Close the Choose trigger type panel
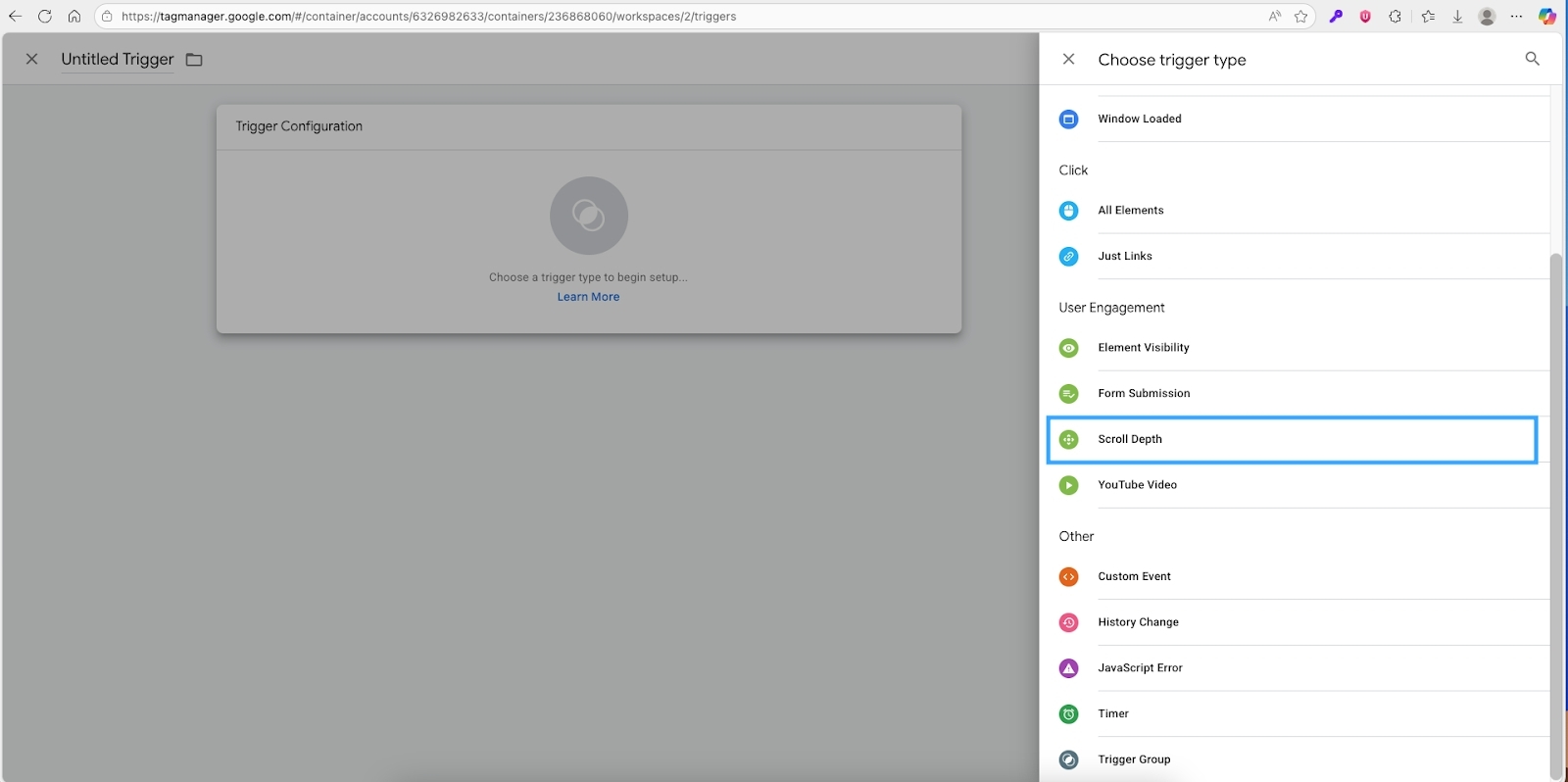 pyautogui.click(x=1068, y=59)
